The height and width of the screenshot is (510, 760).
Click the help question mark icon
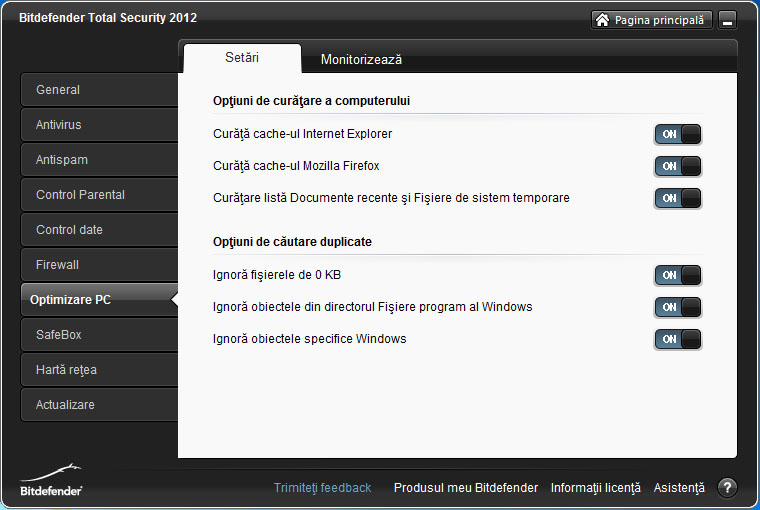click(728, 488)
